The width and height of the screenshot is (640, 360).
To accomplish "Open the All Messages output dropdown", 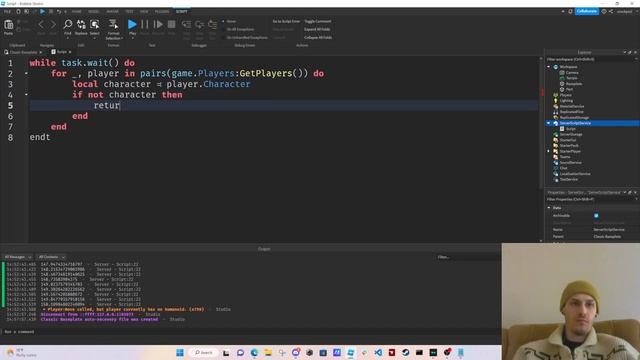I will click(x=18, y=257).
